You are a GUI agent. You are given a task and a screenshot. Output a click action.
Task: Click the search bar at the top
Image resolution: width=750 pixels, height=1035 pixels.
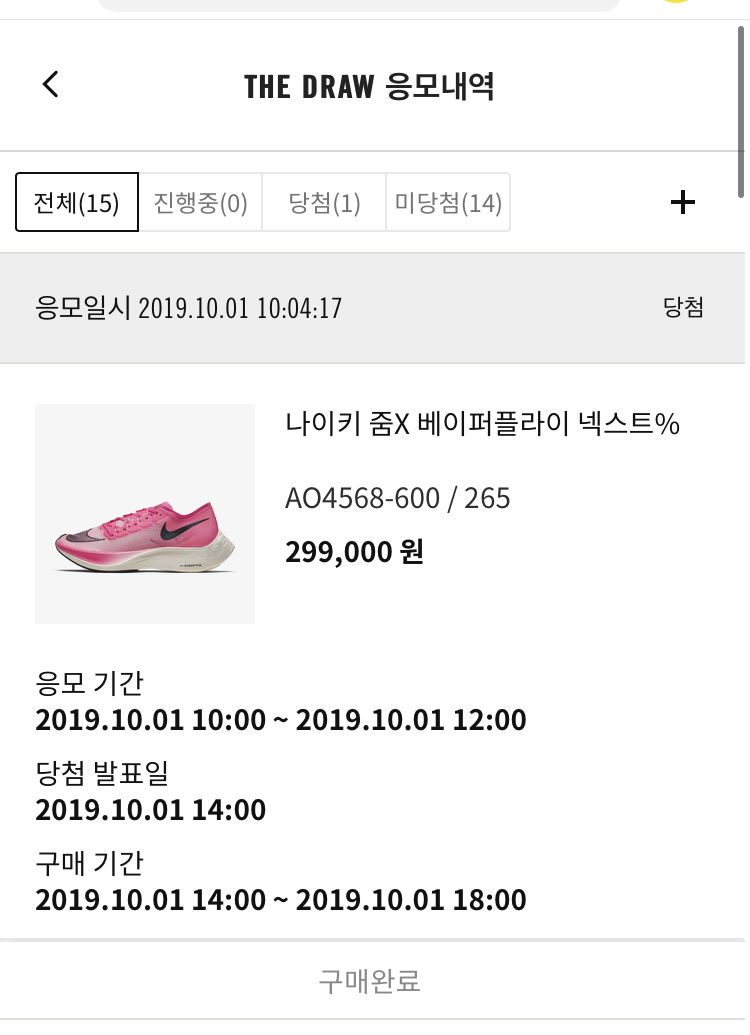[x=358, y=5]
